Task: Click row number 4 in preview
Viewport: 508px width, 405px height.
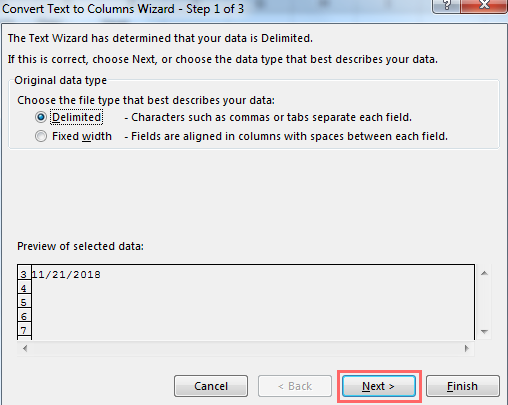Action: coord(24,288)
